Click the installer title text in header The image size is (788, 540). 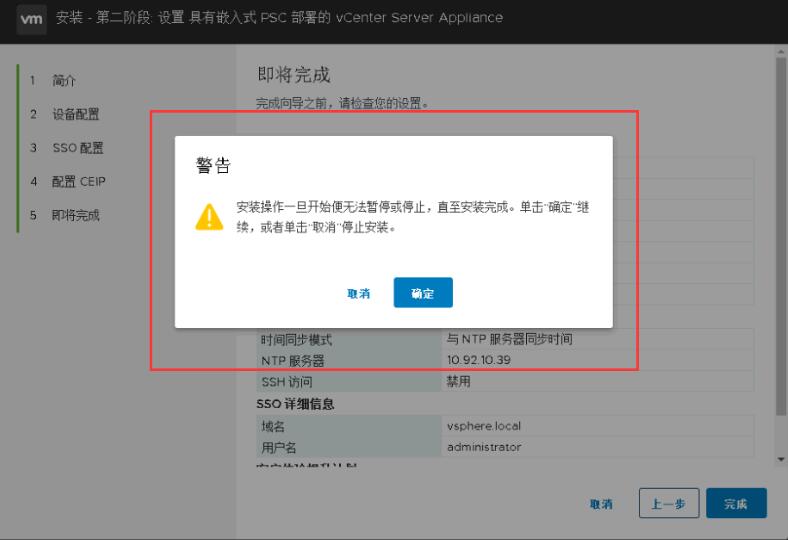tap(279, 18)
